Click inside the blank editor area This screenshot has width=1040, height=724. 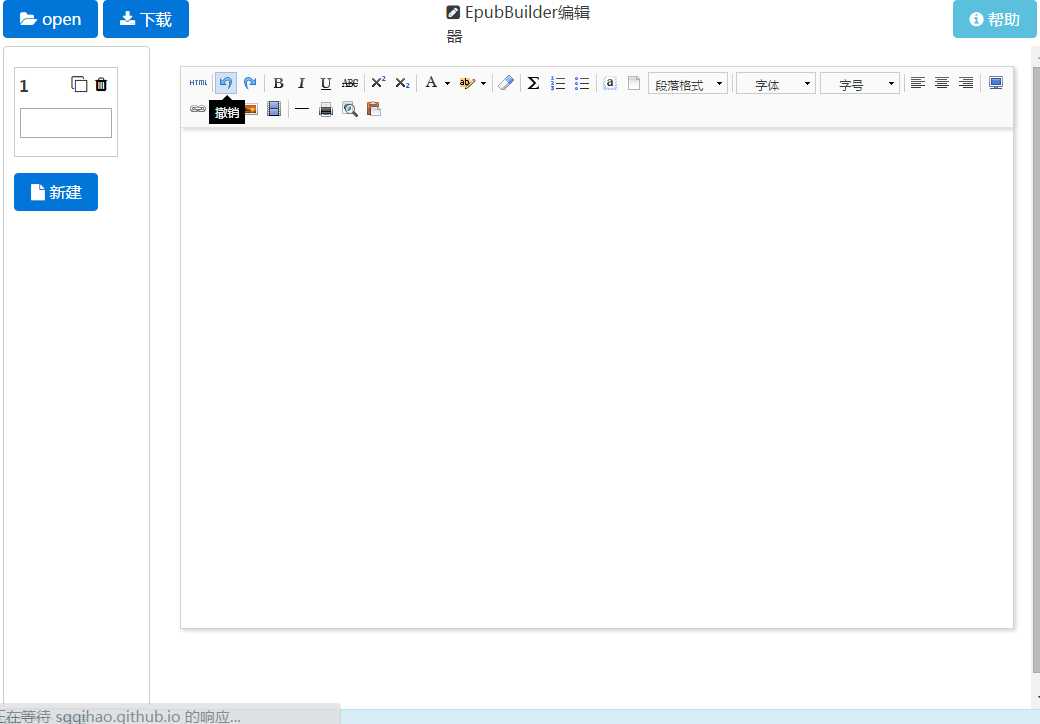(x=597, y=378)
